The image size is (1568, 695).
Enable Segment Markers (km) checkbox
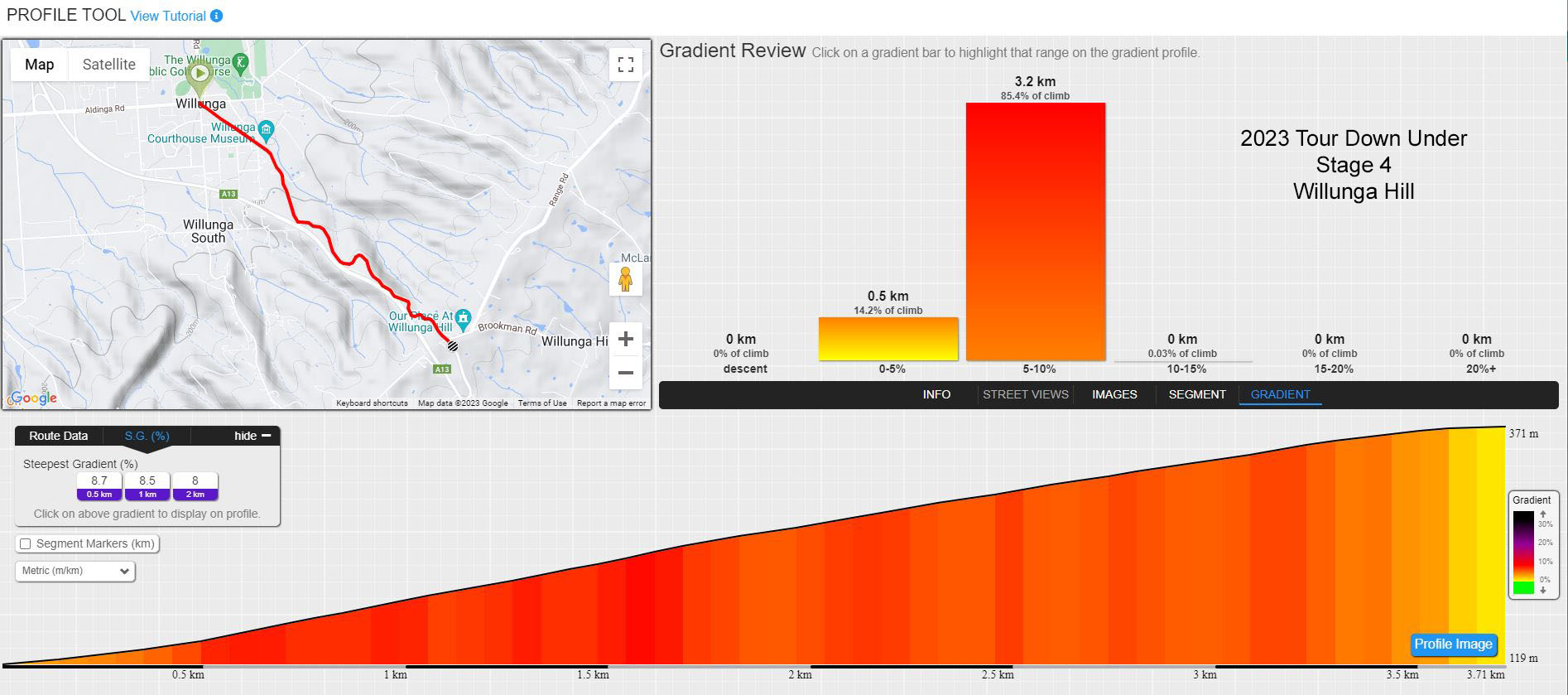26,544
